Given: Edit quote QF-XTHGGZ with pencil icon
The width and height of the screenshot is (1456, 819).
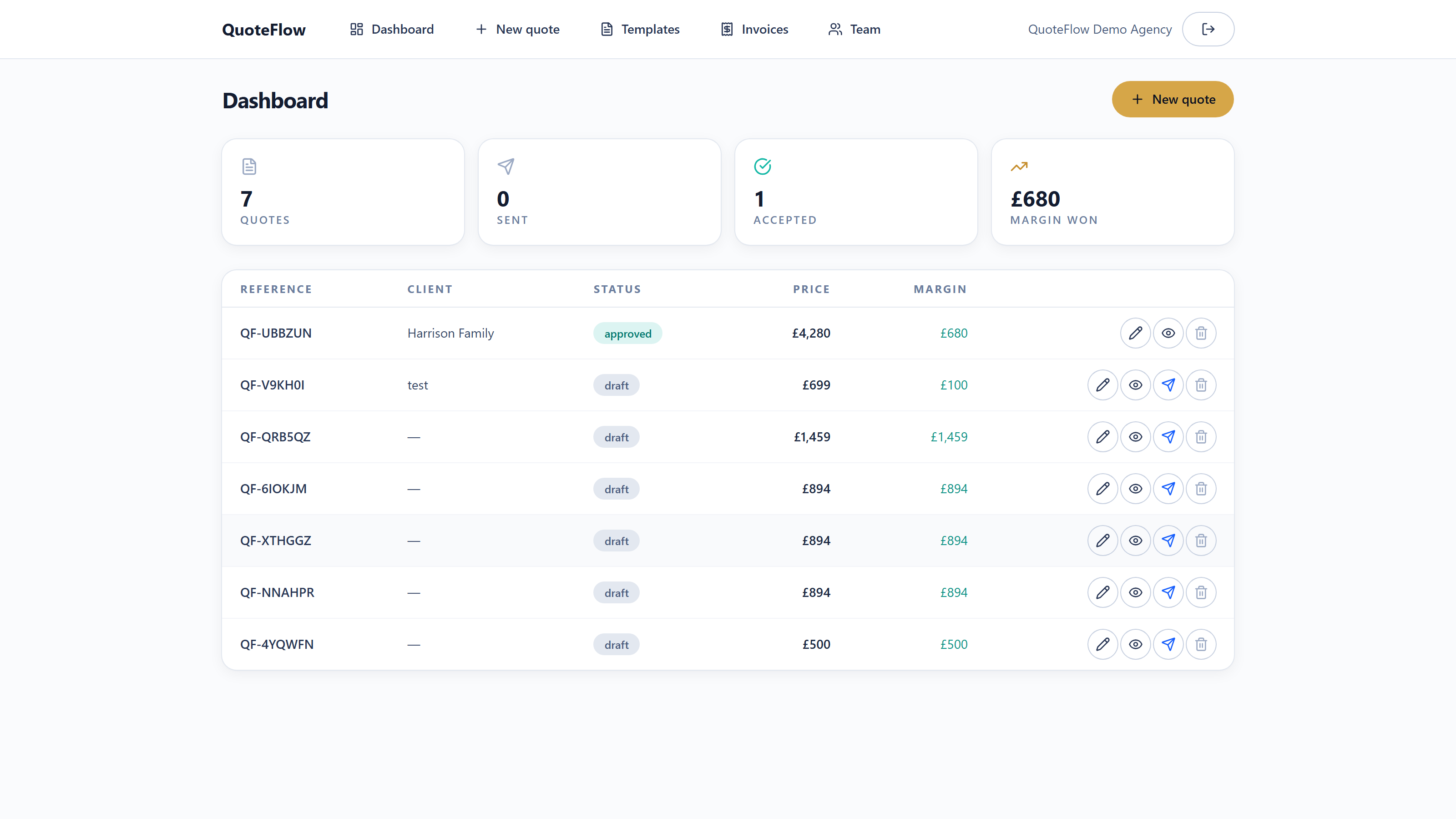Looking at the screenshot, I should (x=1102, y=541).
